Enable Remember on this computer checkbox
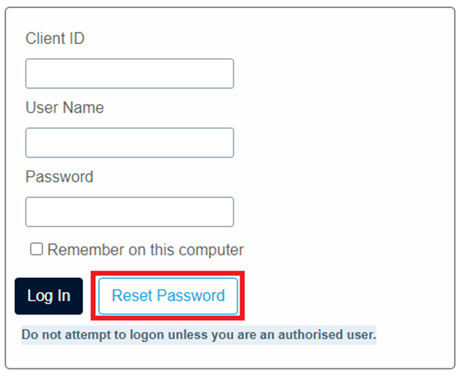 click(x=36, y=249)
